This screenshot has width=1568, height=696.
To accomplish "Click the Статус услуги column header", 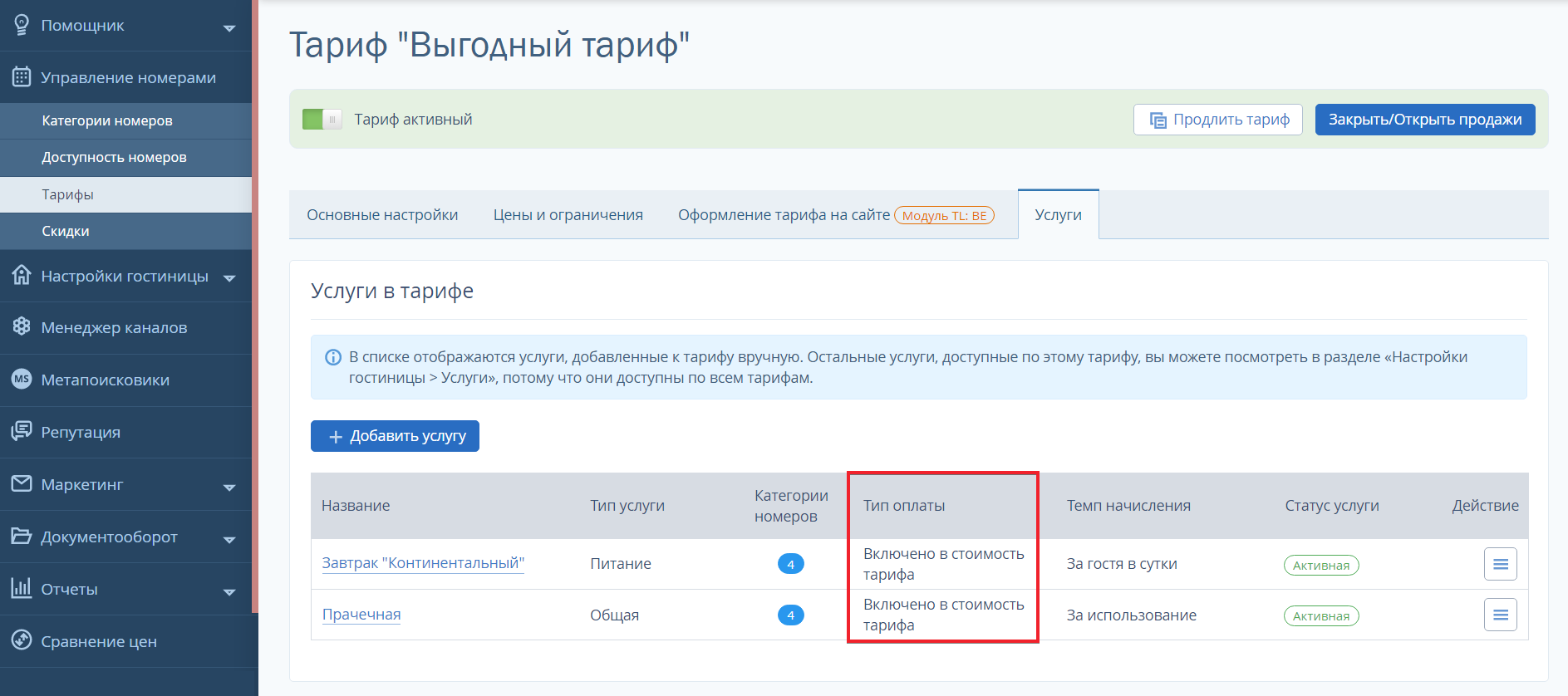I will (1332, 506).
